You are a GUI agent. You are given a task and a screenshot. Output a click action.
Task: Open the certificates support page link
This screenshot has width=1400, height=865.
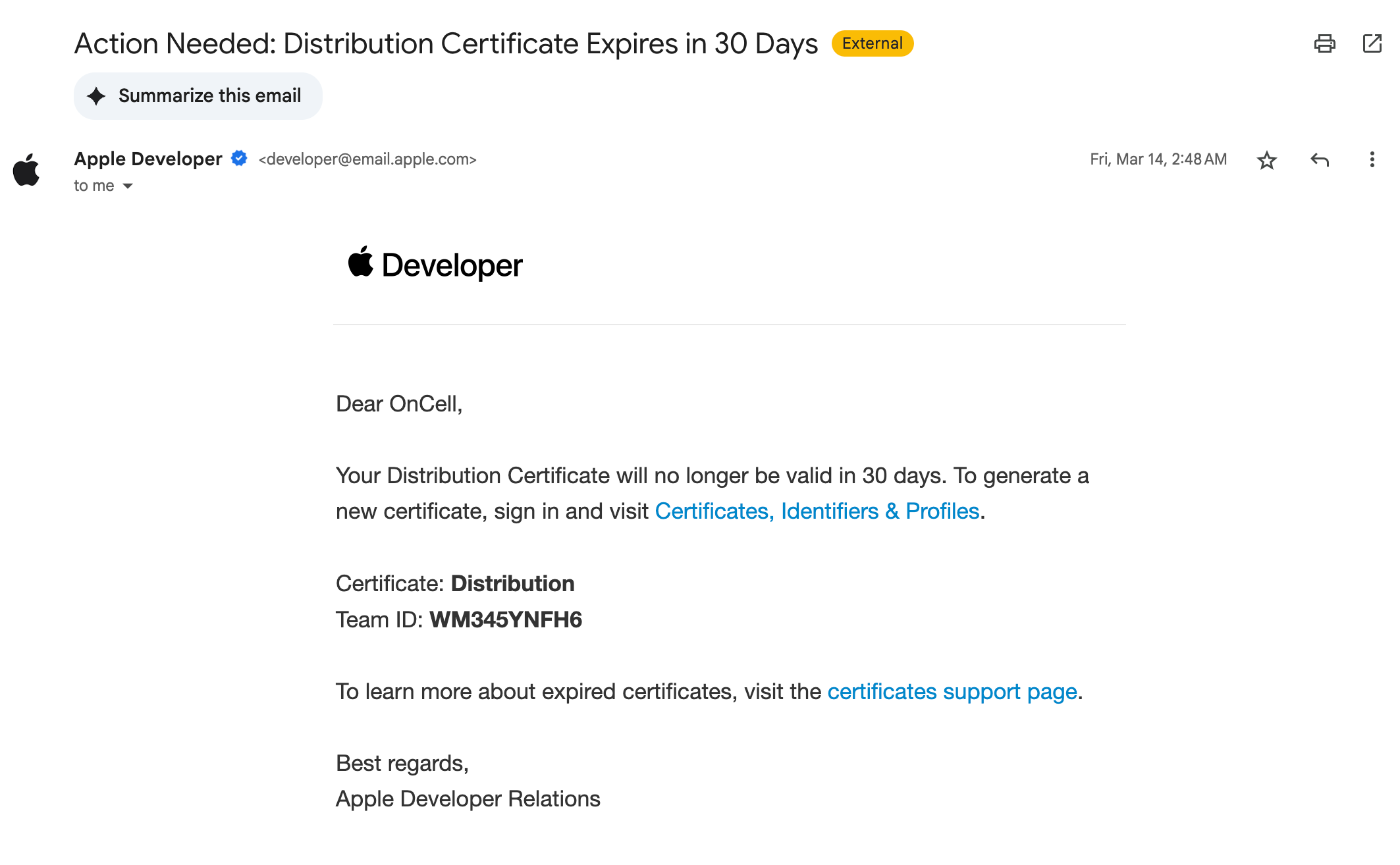click(x=952, y=692)
